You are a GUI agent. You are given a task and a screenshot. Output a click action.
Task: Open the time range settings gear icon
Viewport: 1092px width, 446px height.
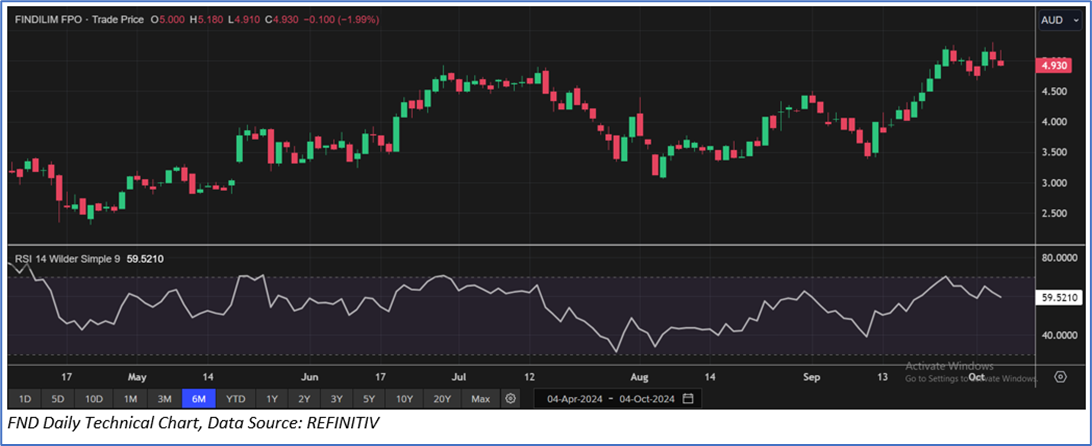click(511, 399)
